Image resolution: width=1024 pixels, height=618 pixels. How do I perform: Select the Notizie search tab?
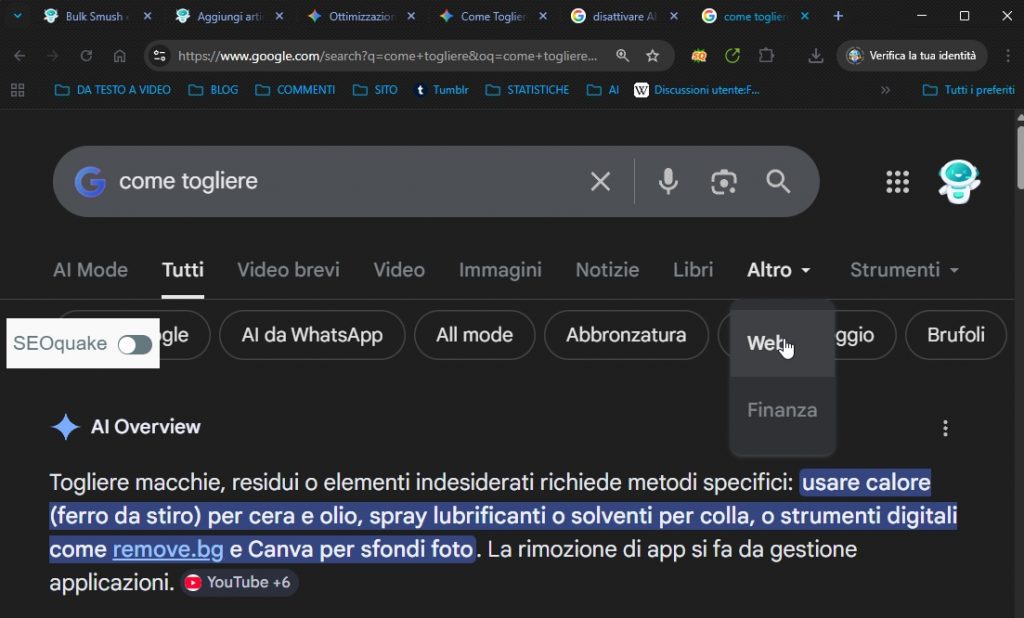pyautogui.click(x=607, y=270)
